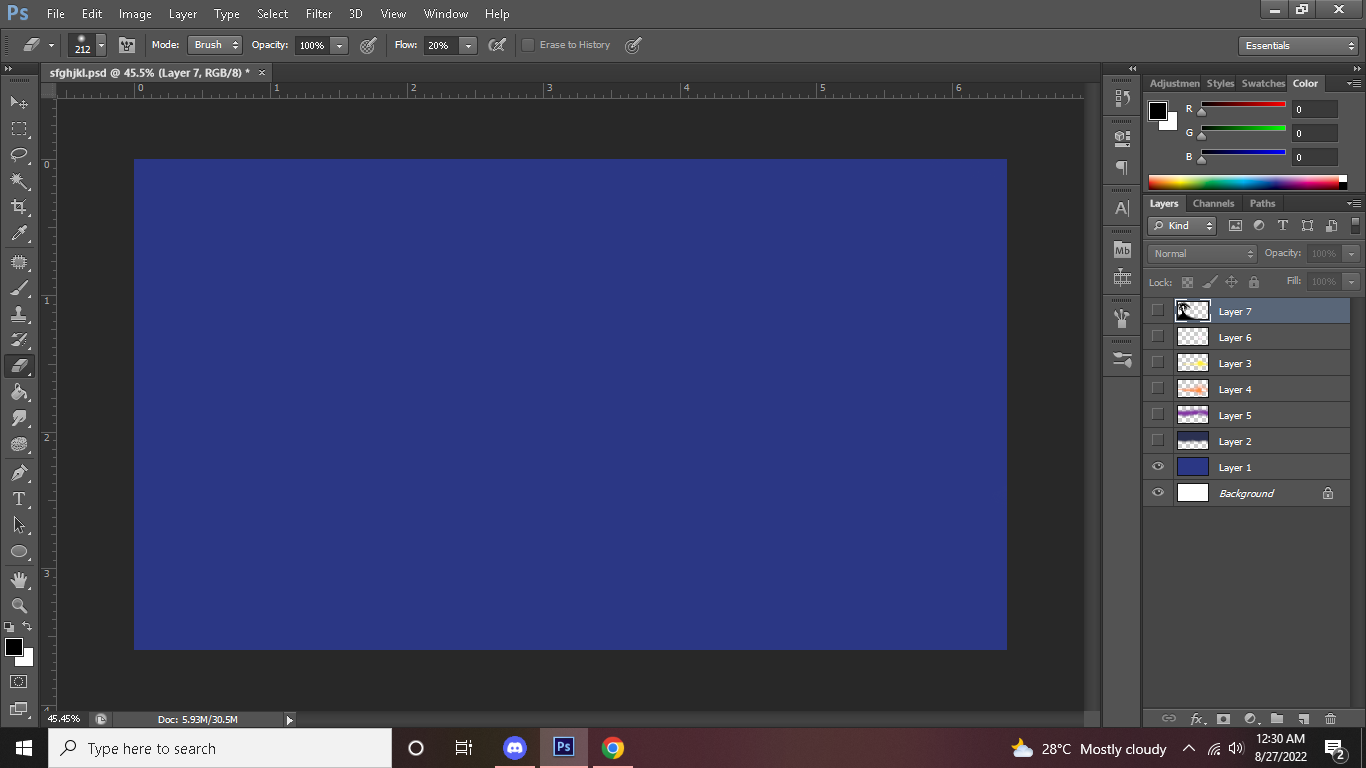This screenshot has height=768, width=1366.
Task: Select the History Brush tool
Action: point(19,340)
